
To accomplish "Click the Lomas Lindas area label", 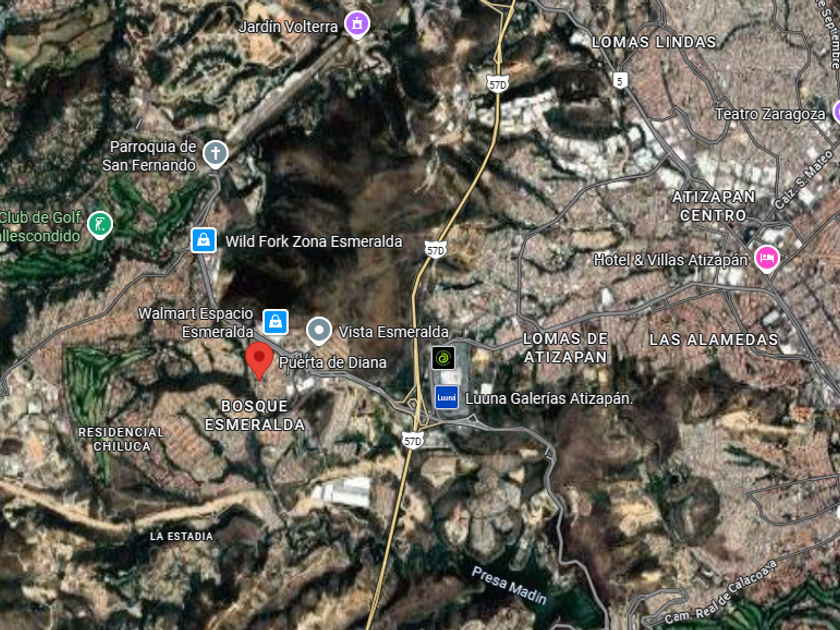I will (x=654, y=42).
